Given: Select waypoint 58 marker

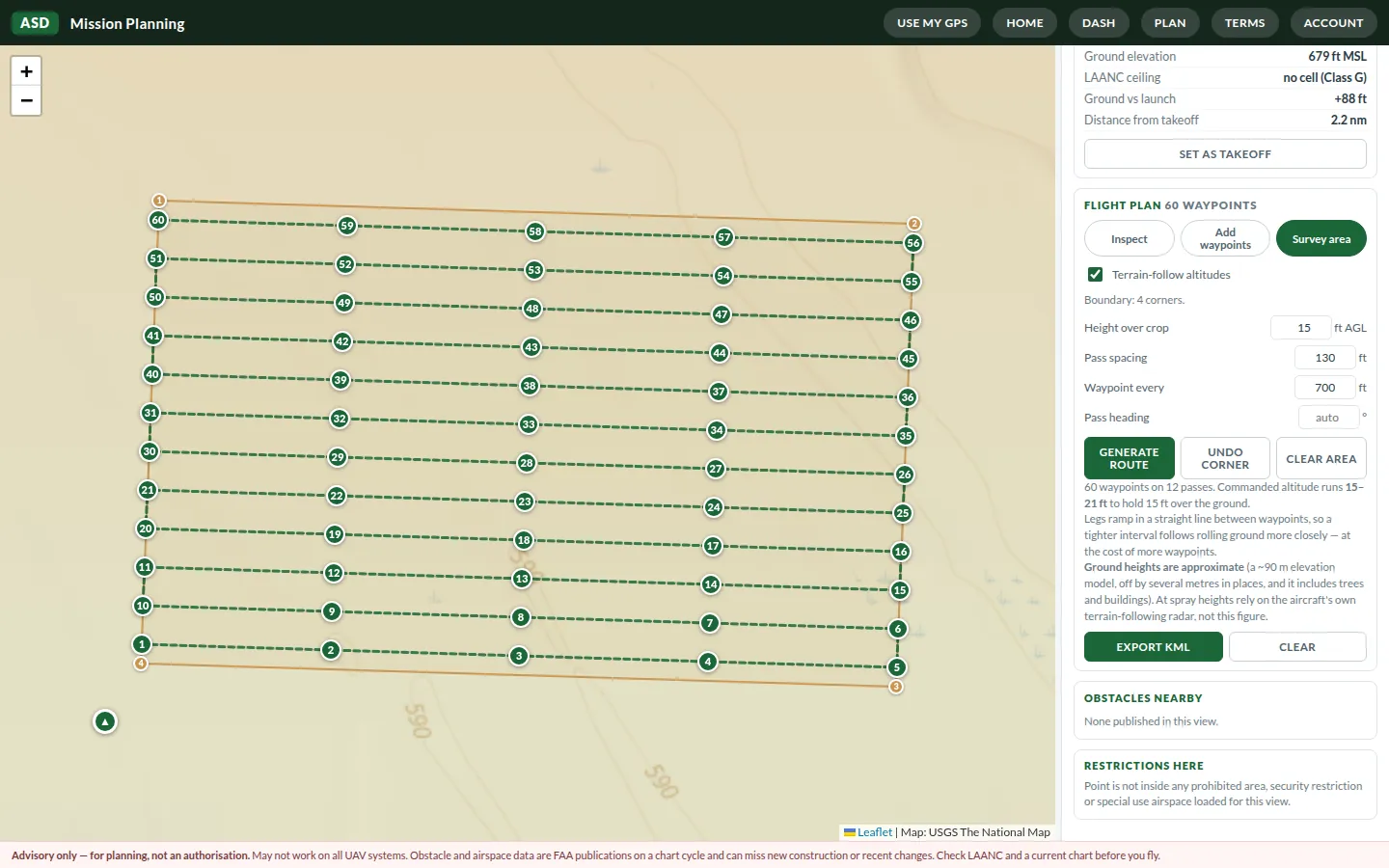Looking at the screenshot, I should pyautogui.click(x=535, y=231).
